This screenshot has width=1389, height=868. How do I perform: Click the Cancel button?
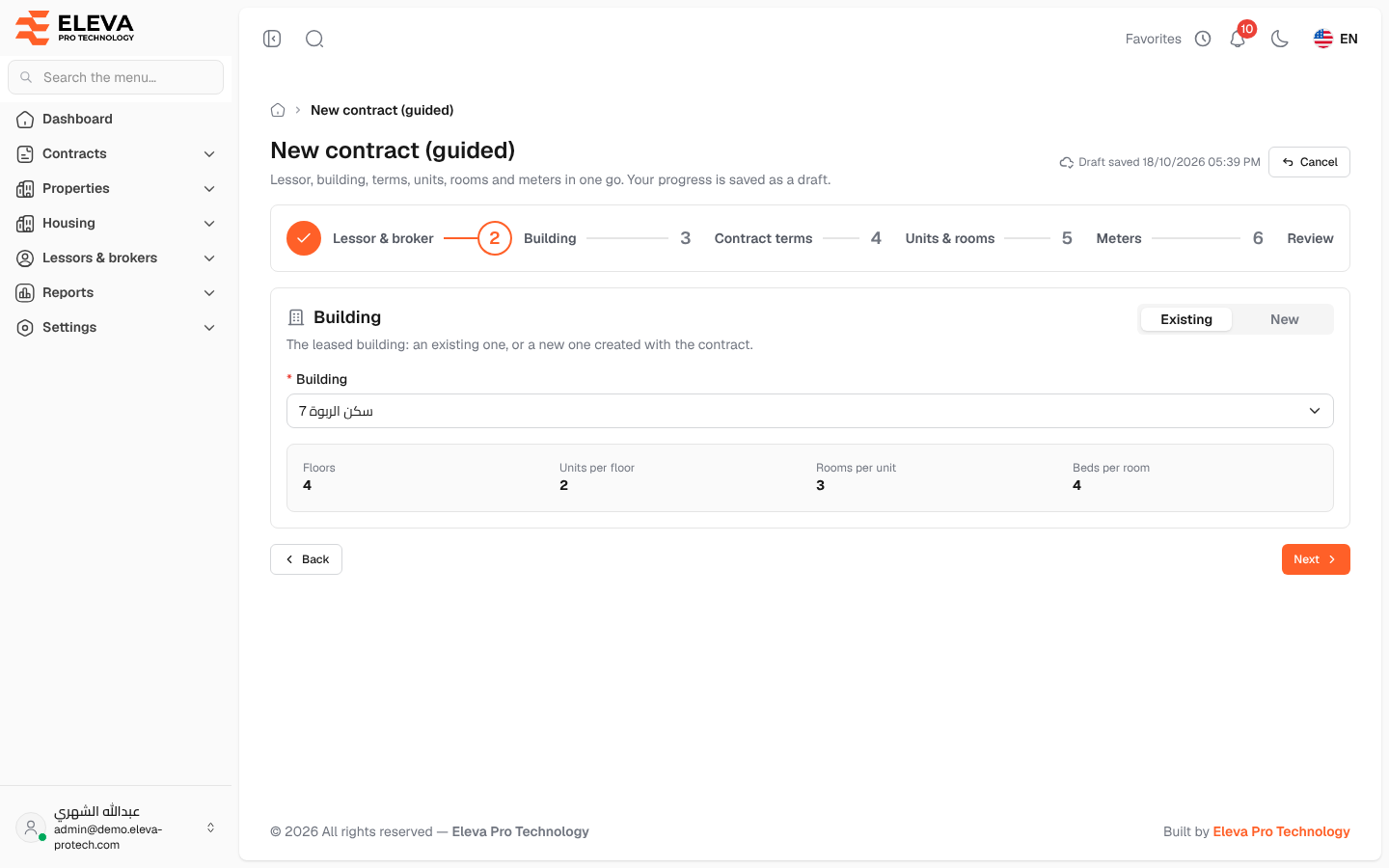[x=1309, y=162]
